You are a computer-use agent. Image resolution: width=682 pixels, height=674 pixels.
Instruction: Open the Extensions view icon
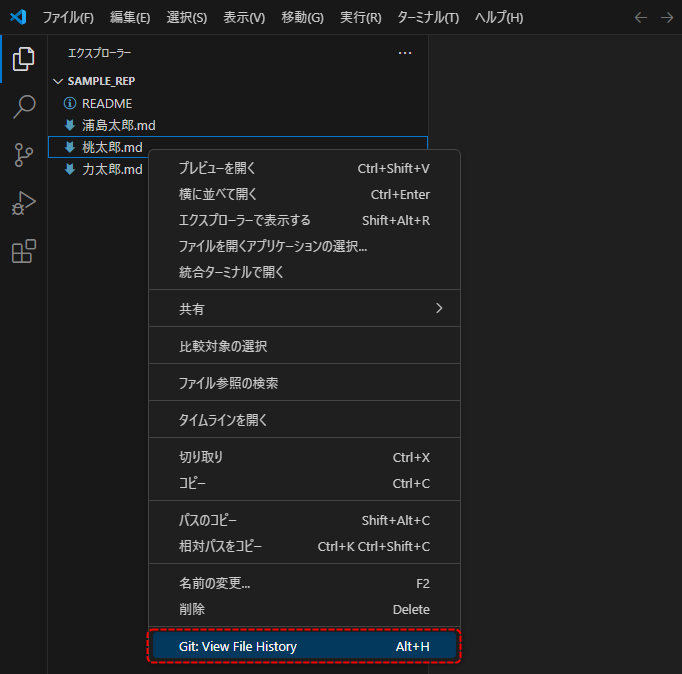point(23,251)
